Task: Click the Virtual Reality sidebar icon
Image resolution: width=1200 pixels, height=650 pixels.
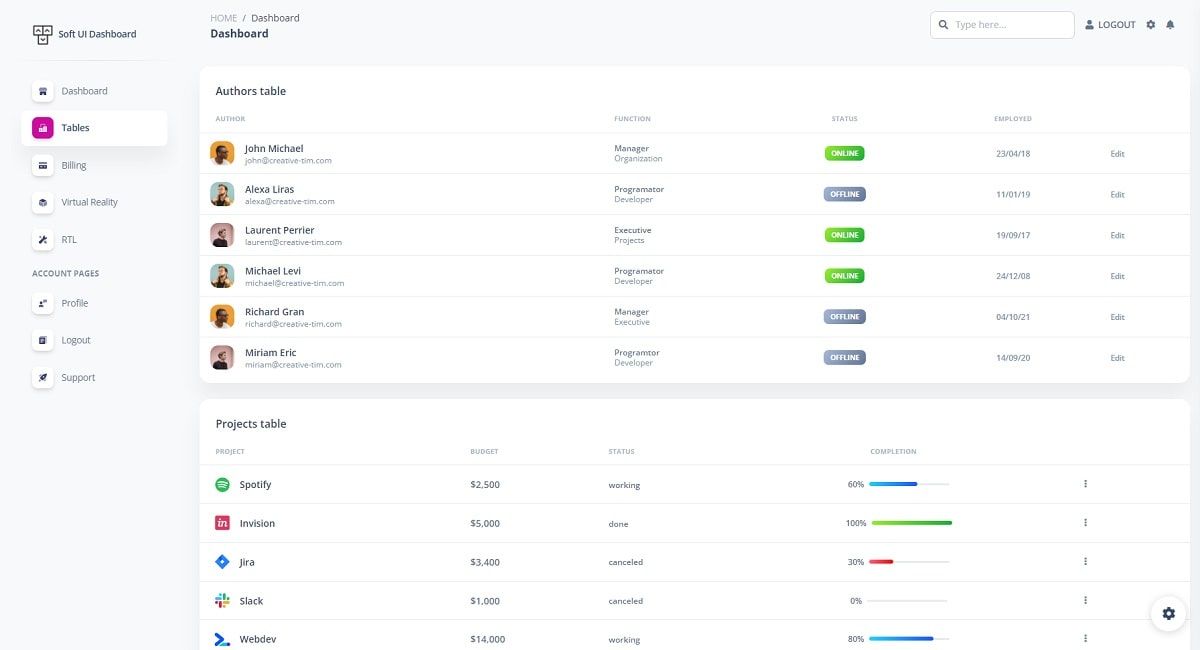Action: click(x=42, y=202)
